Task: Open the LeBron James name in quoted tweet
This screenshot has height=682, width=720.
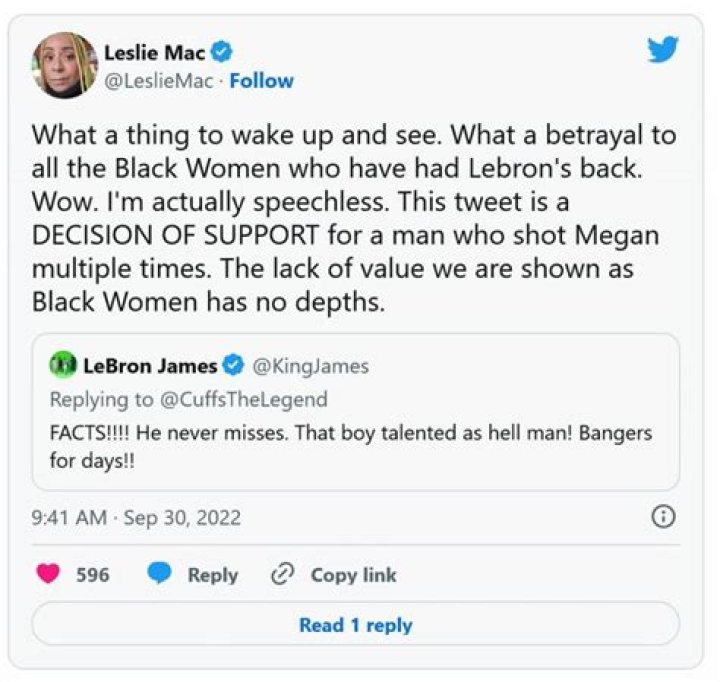Action: coord(150,366)
